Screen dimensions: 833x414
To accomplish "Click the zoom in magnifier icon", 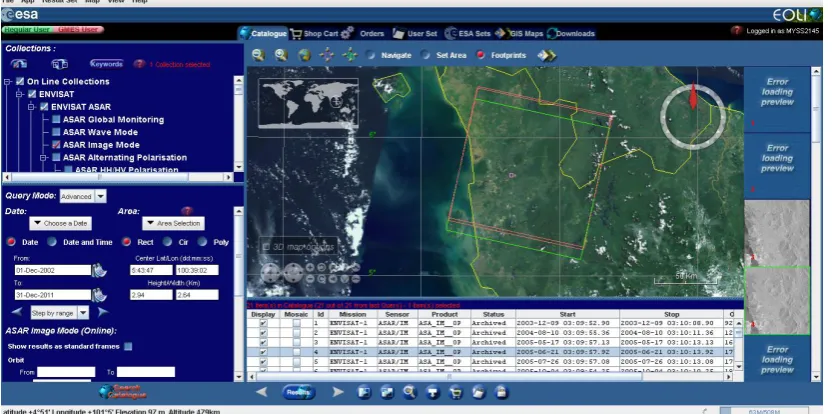I will 281,55.
